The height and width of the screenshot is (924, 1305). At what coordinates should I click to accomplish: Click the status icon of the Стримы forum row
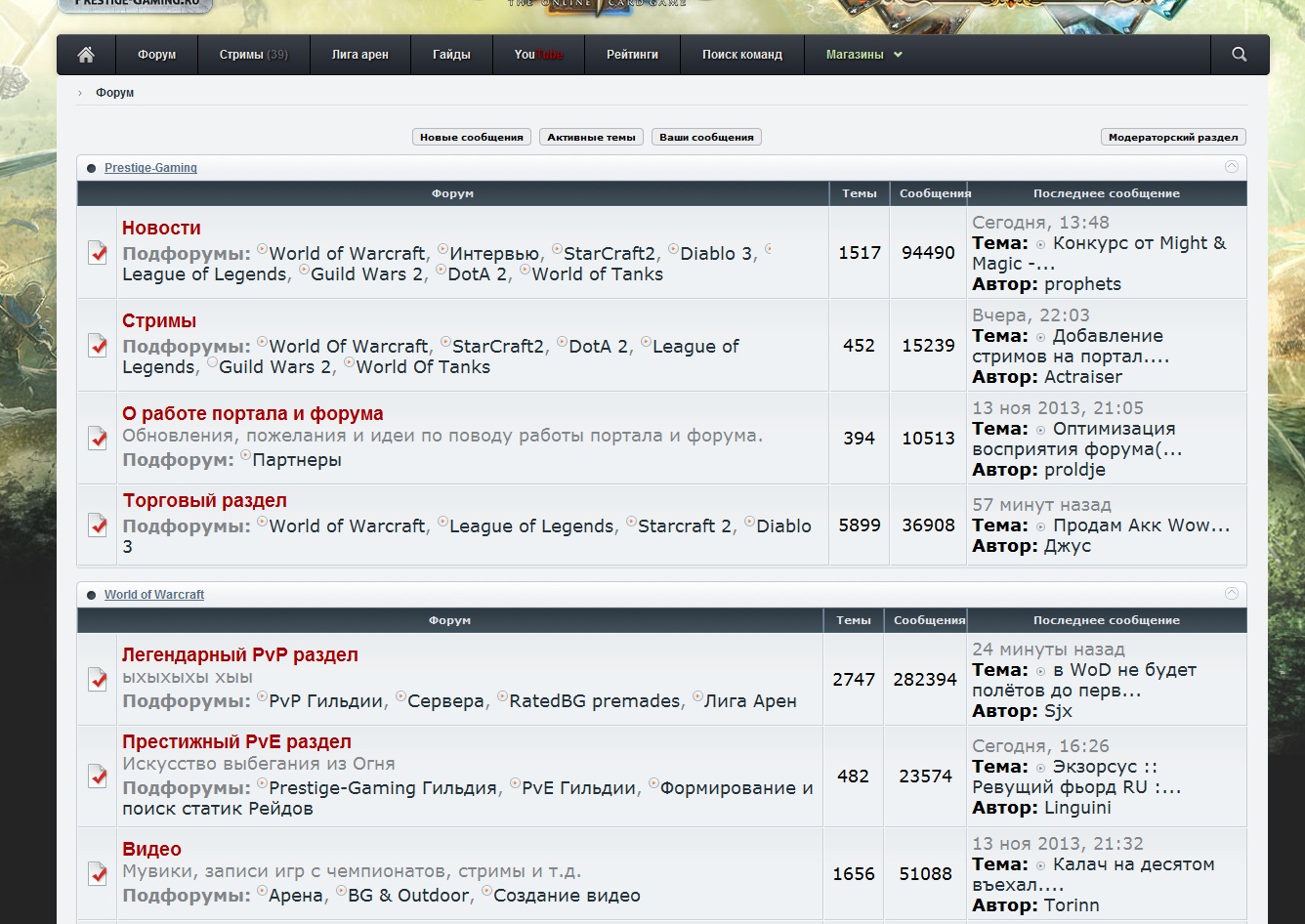click(x=98, y=345)
